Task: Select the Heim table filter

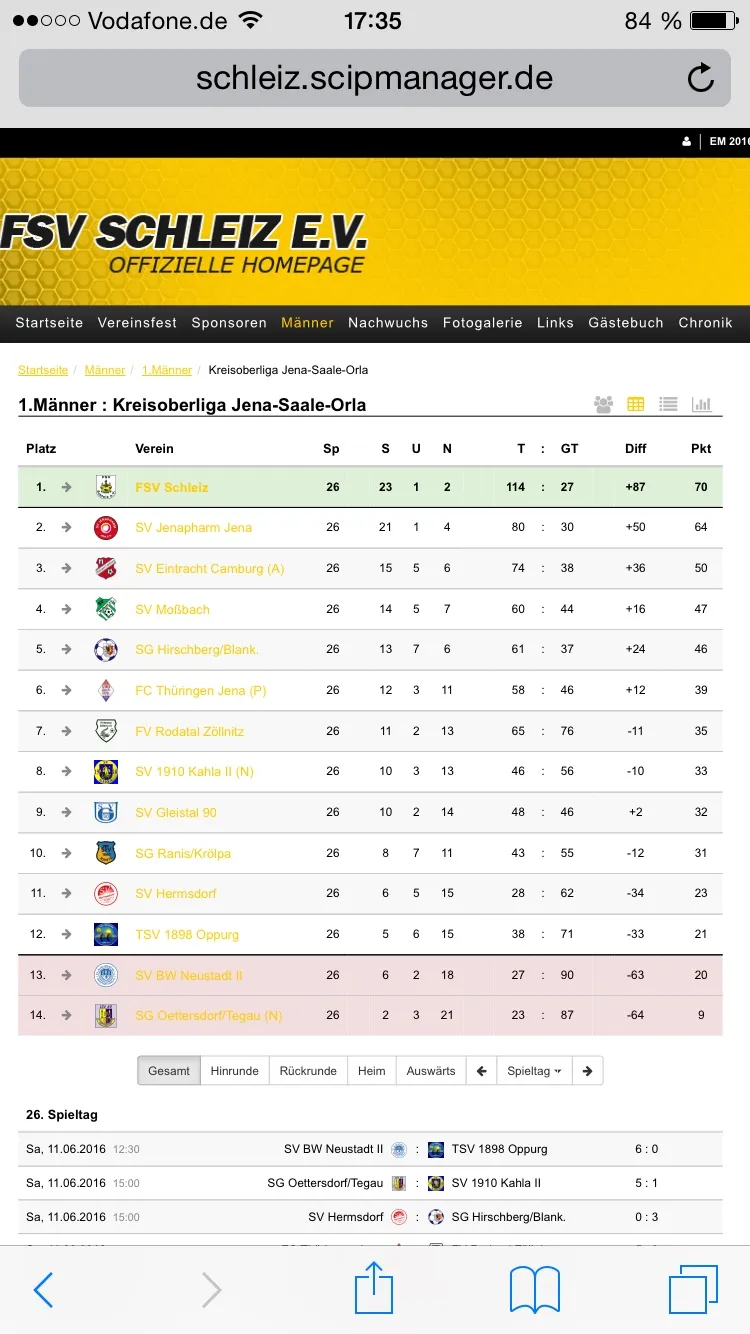Action: (x=372, y=1071)
